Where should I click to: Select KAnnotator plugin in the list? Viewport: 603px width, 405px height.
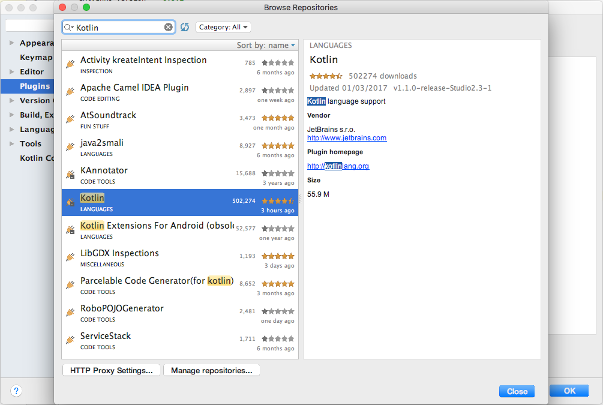(180, 175)
